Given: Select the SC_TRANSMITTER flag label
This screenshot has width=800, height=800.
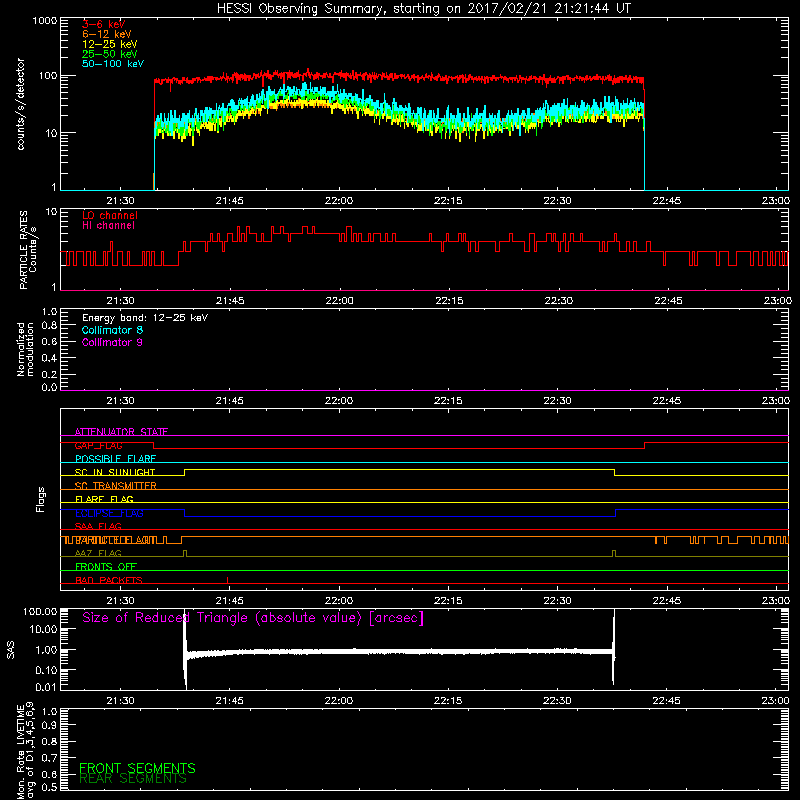Looking at the screenshot, I should point(115,485).
